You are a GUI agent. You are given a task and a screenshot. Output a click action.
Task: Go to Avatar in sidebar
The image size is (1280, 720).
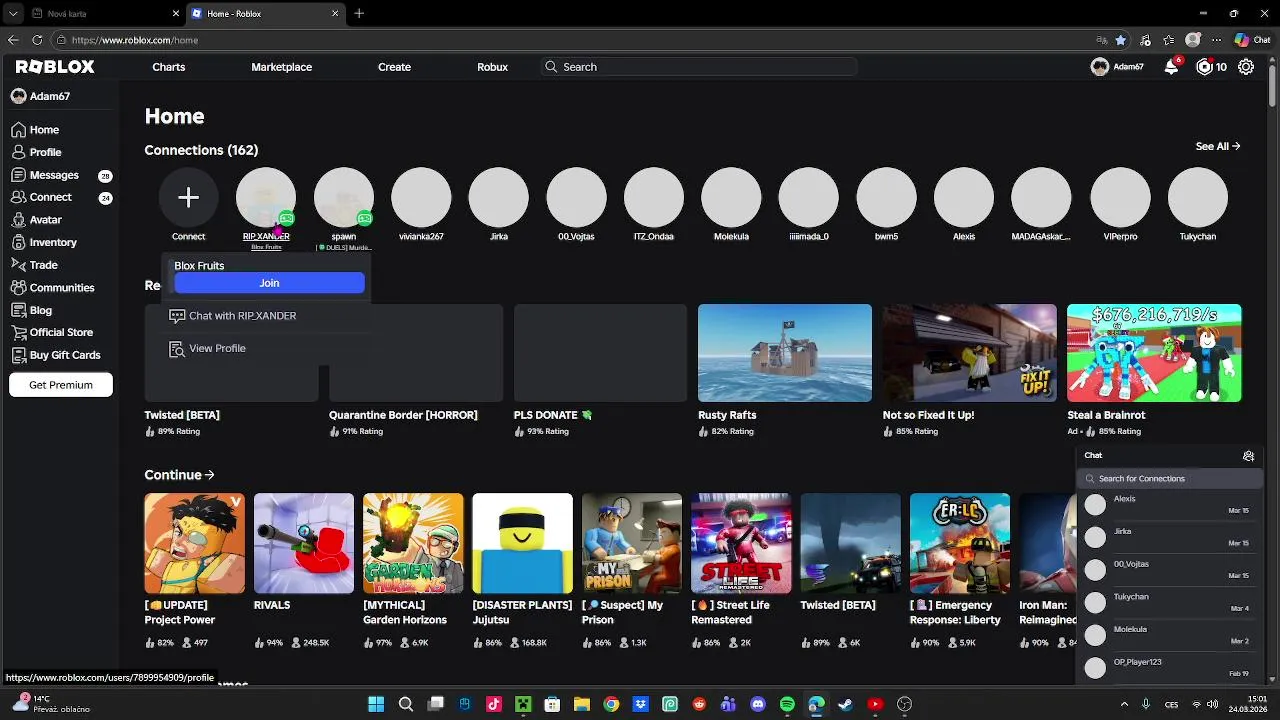coord(45,220)
